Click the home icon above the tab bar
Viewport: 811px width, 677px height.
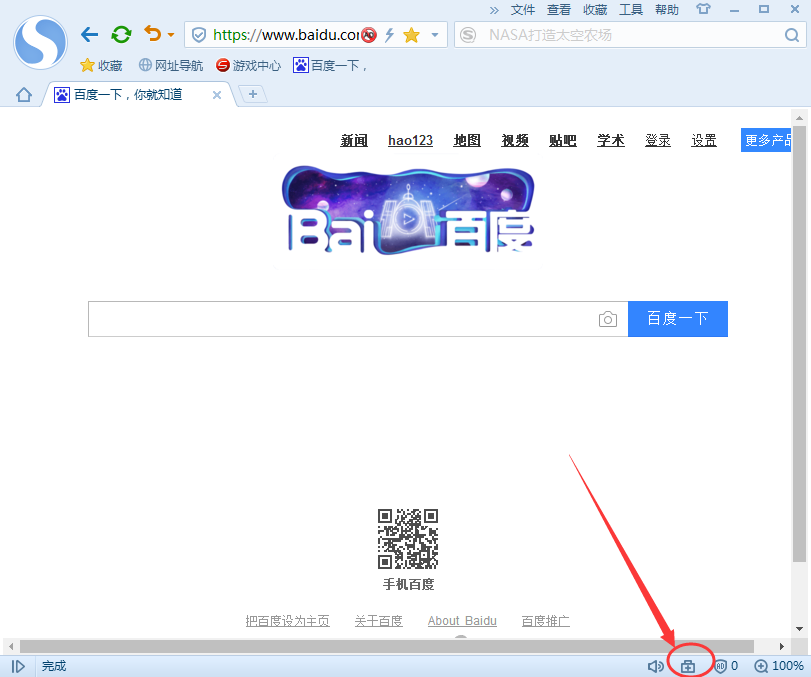(22, 94)
